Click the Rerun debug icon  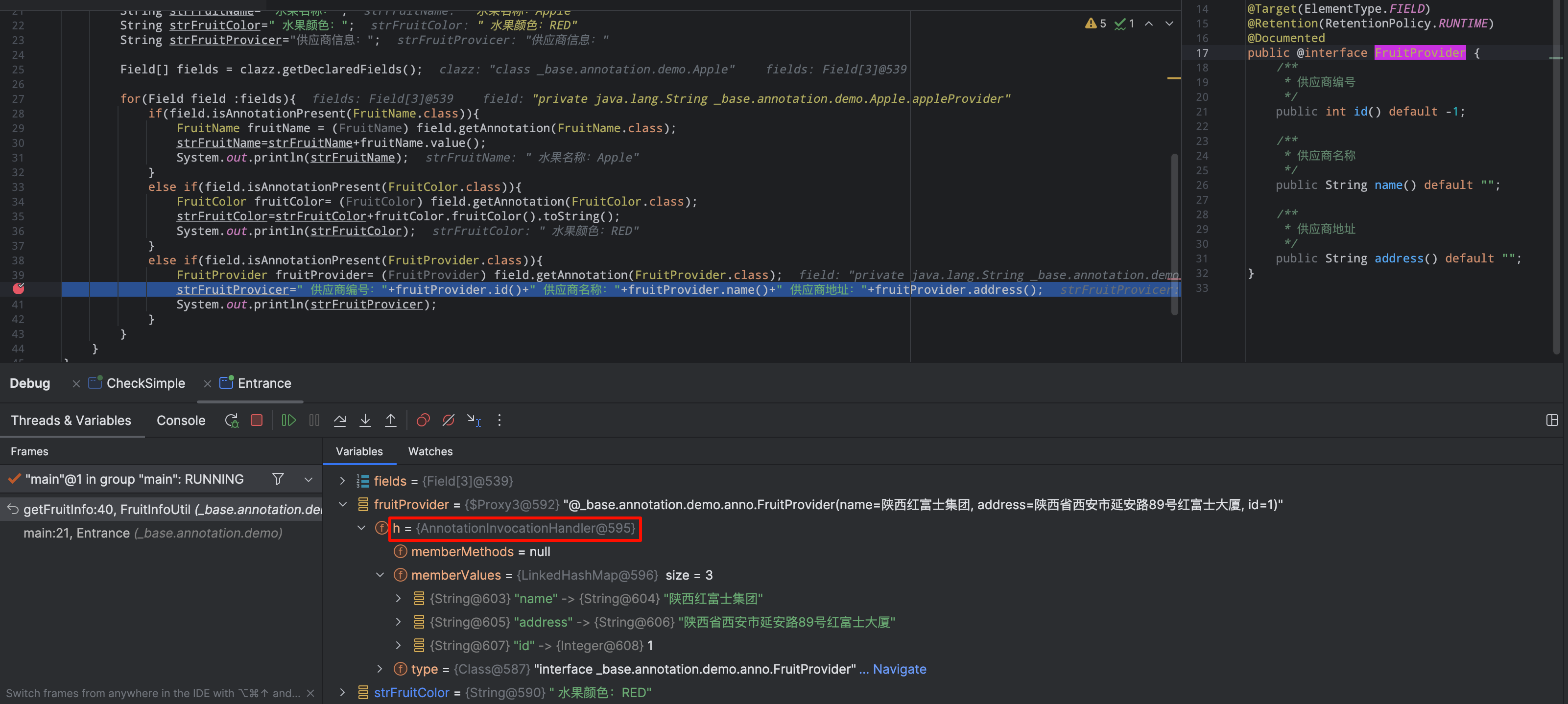click(231, 421)
